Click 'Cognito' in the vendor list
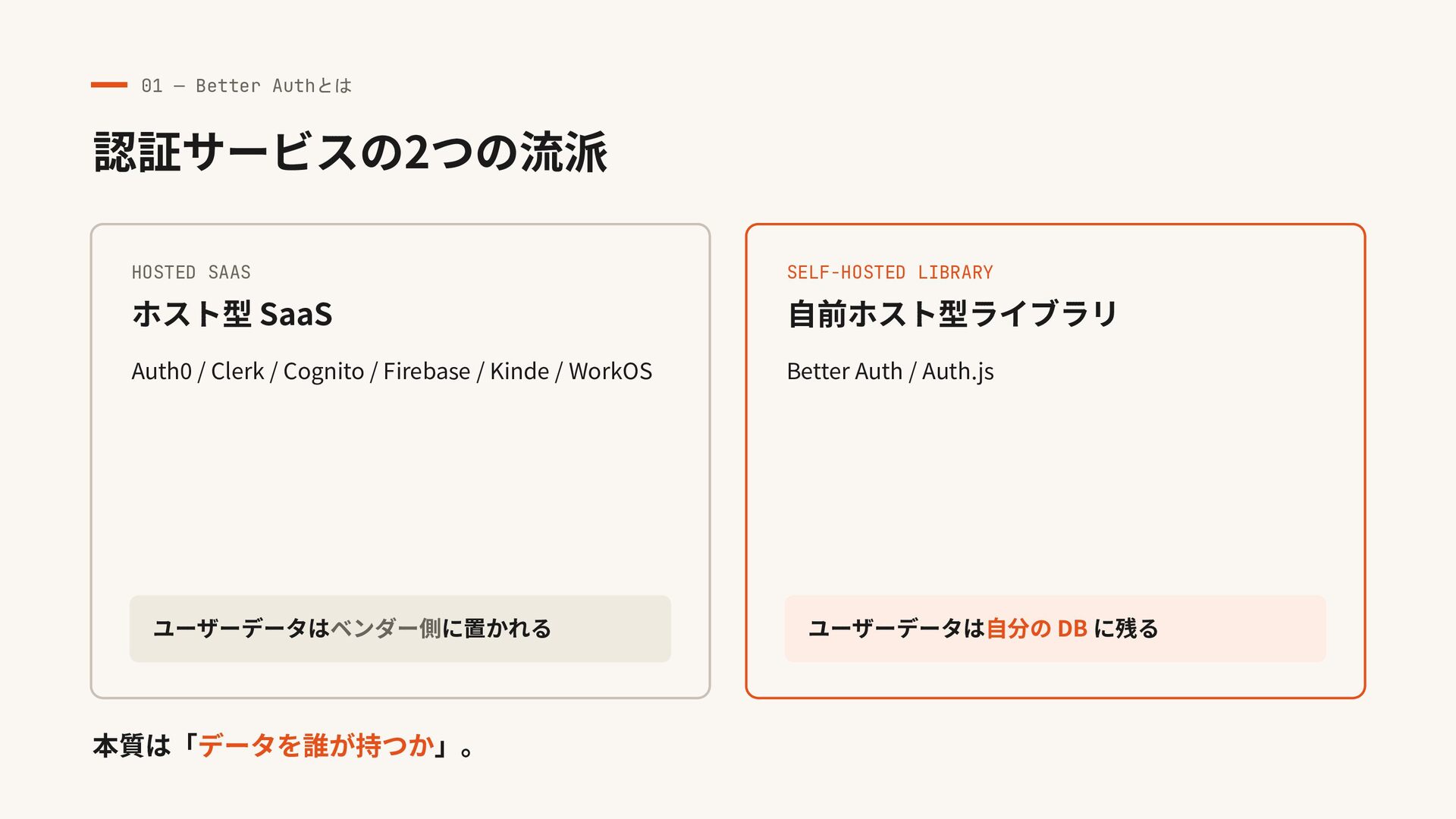 324,372
